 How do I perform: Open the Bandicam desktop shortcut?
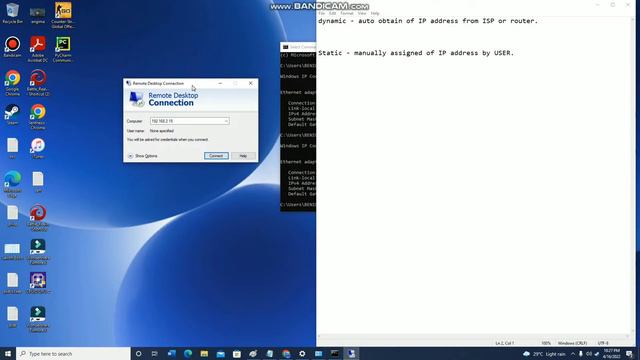tap(12, 47)
